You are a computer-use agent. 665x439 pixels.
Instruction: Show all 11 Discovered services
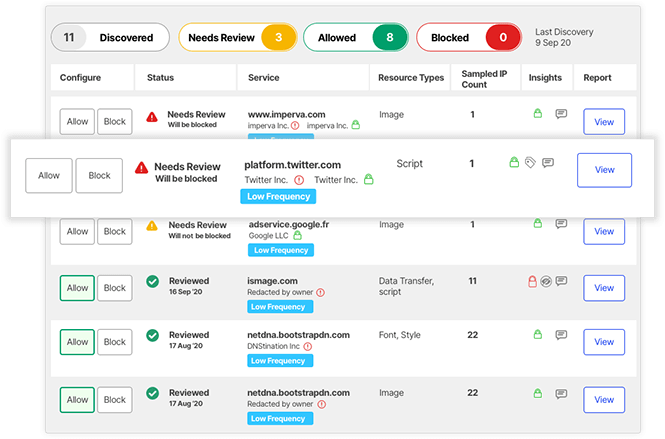110,37
